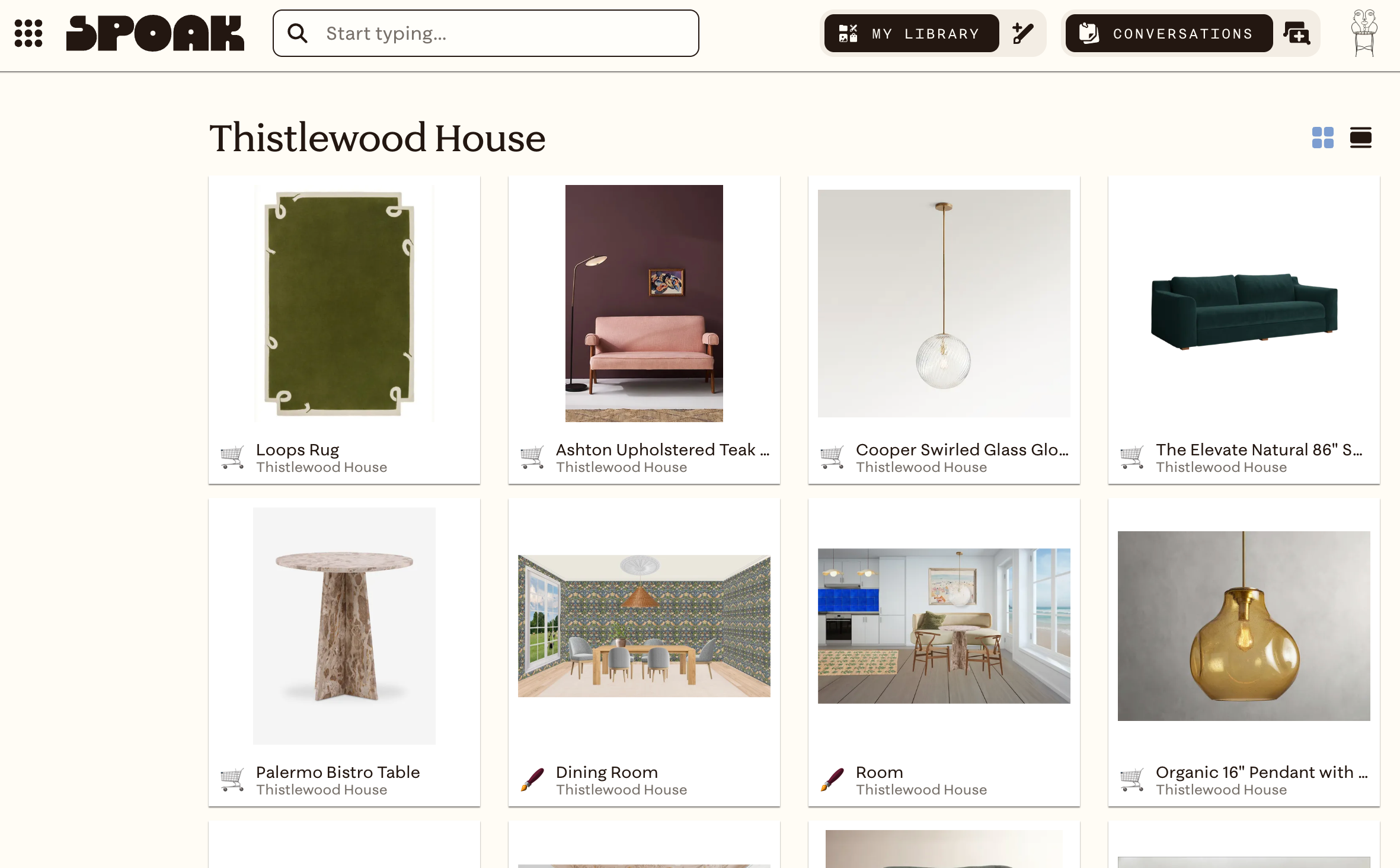The image size is (1400, 868).
Task: Focus the Start typing search field
Action: pos(486,33)
